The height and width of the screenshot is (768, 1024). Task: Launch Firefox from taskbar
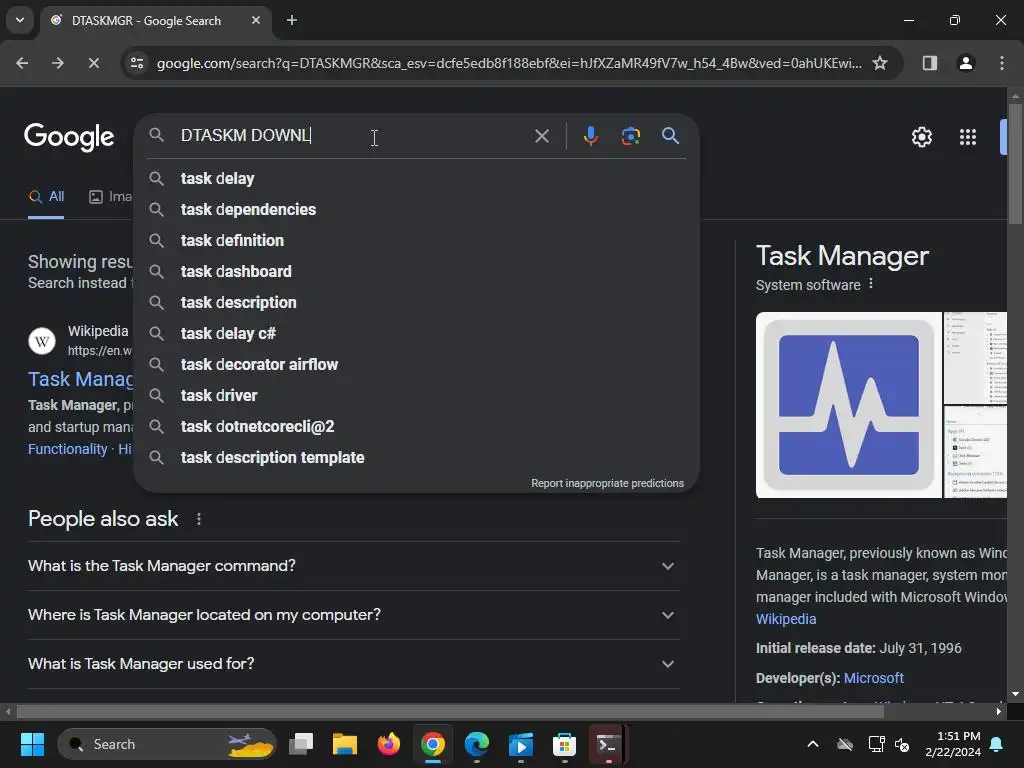click(389, 744)
